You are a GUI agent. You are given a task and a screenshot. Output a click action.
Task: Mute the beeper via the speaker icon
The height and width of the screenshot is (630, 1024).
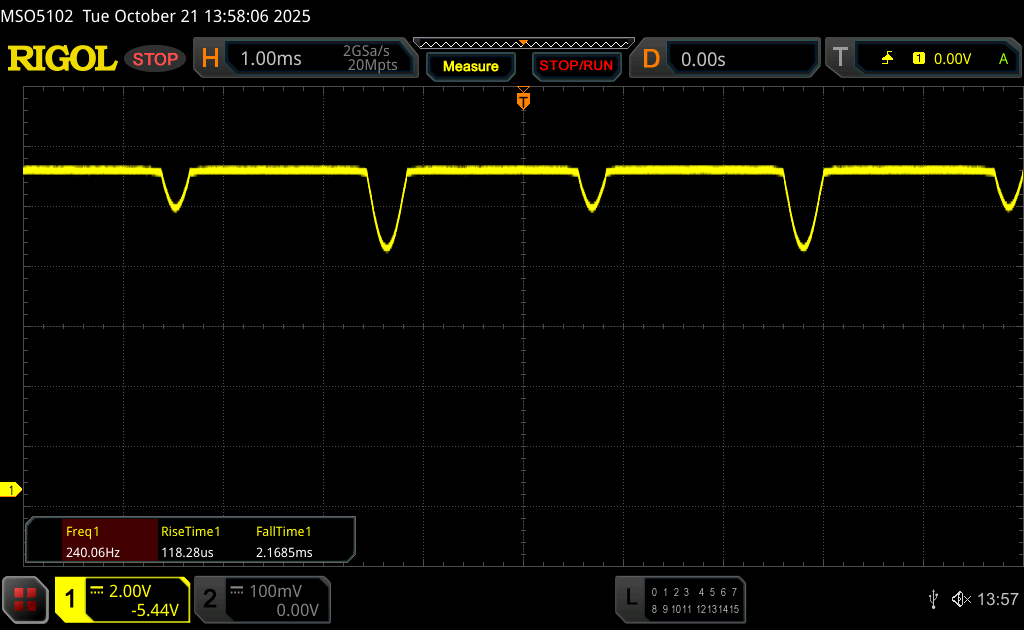(960, 599)
